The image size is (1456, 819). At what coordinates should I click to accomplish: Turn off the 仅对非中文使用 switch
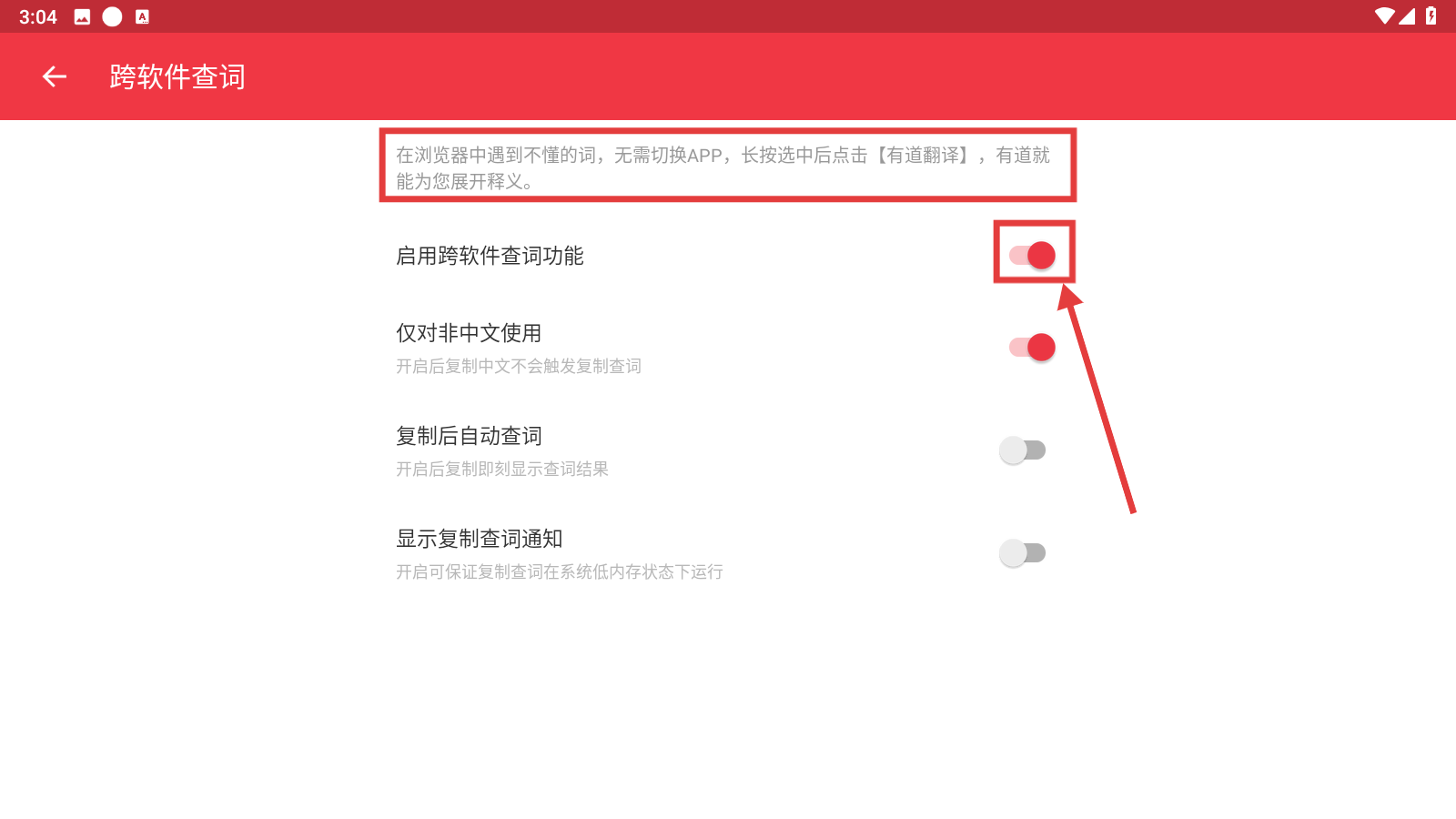coord(1032,348)
